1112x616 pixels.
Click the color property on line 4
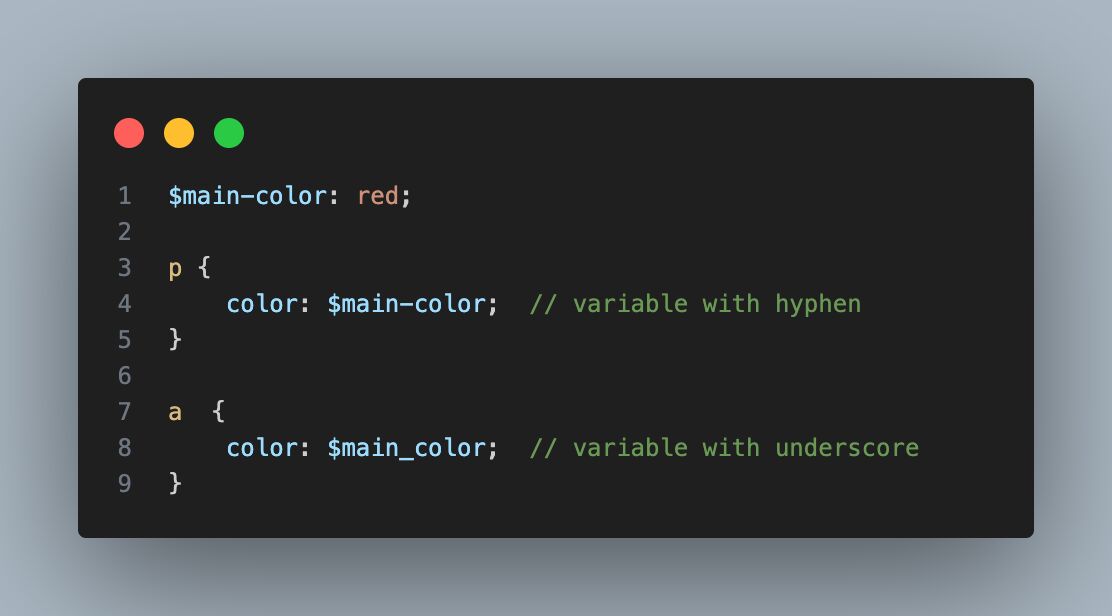coord(262,304)
